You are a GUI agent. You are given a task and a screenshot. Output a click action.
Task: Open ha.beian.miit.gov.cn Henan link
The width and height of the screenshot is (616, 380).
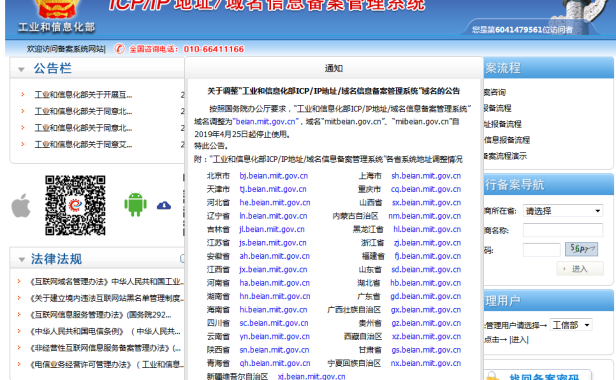(x=275, y=283)
